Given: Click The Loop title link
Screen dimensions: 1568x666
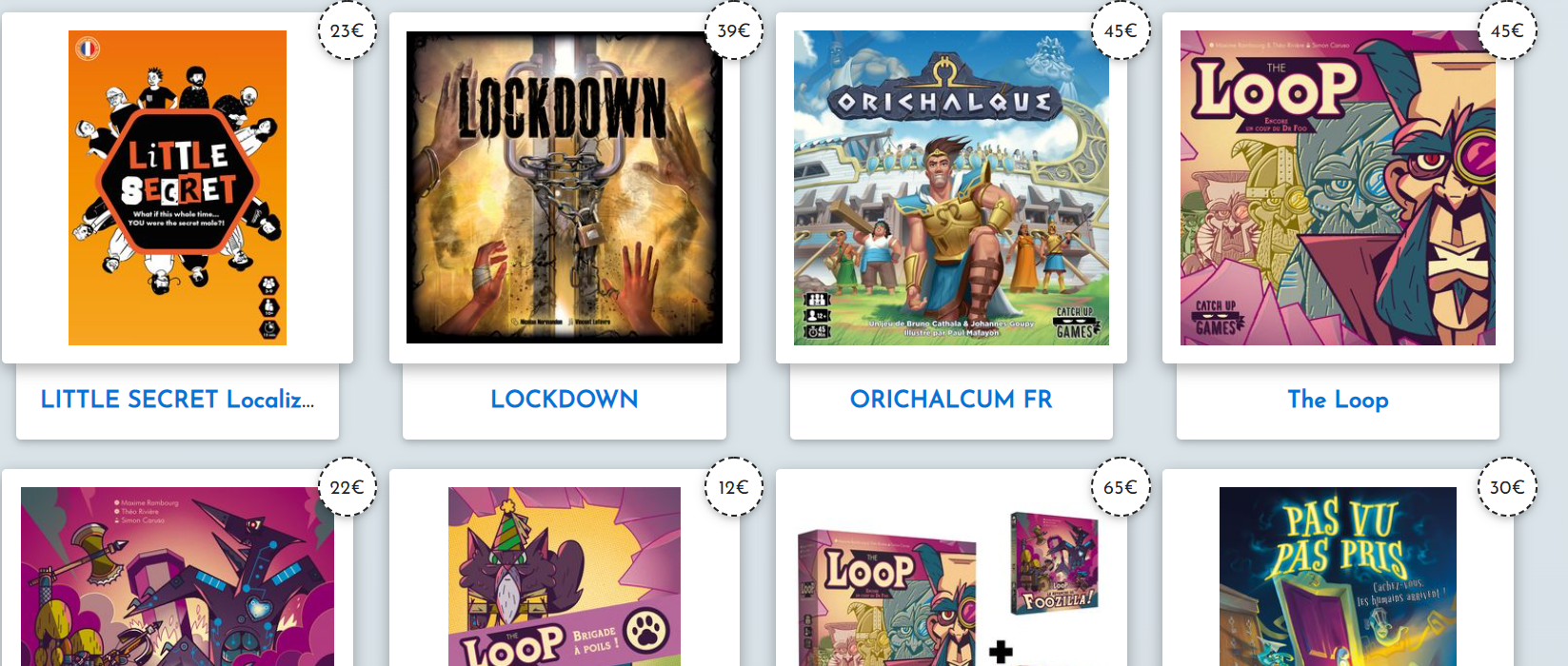Looking at the screenshot, I should click(1338, 400).
